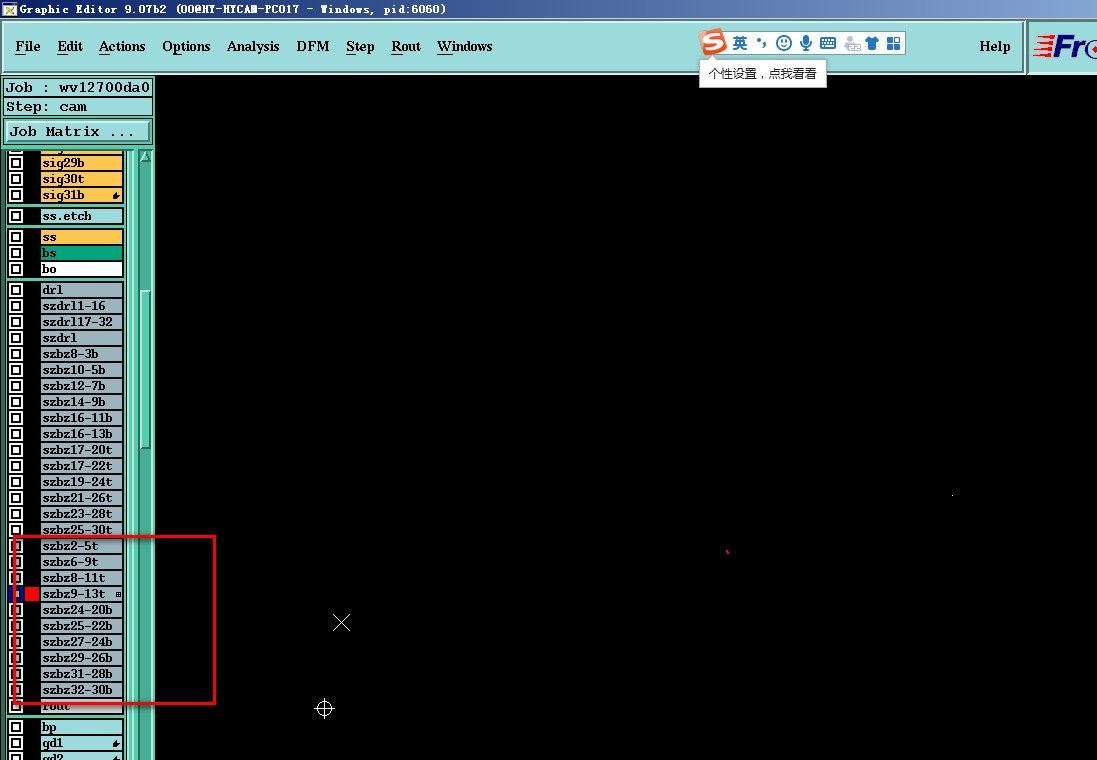Click the Graphic Editor title bar icon
Image resolution: width=1097 pixels, height=760 pixels.
[x=9, y=9]
